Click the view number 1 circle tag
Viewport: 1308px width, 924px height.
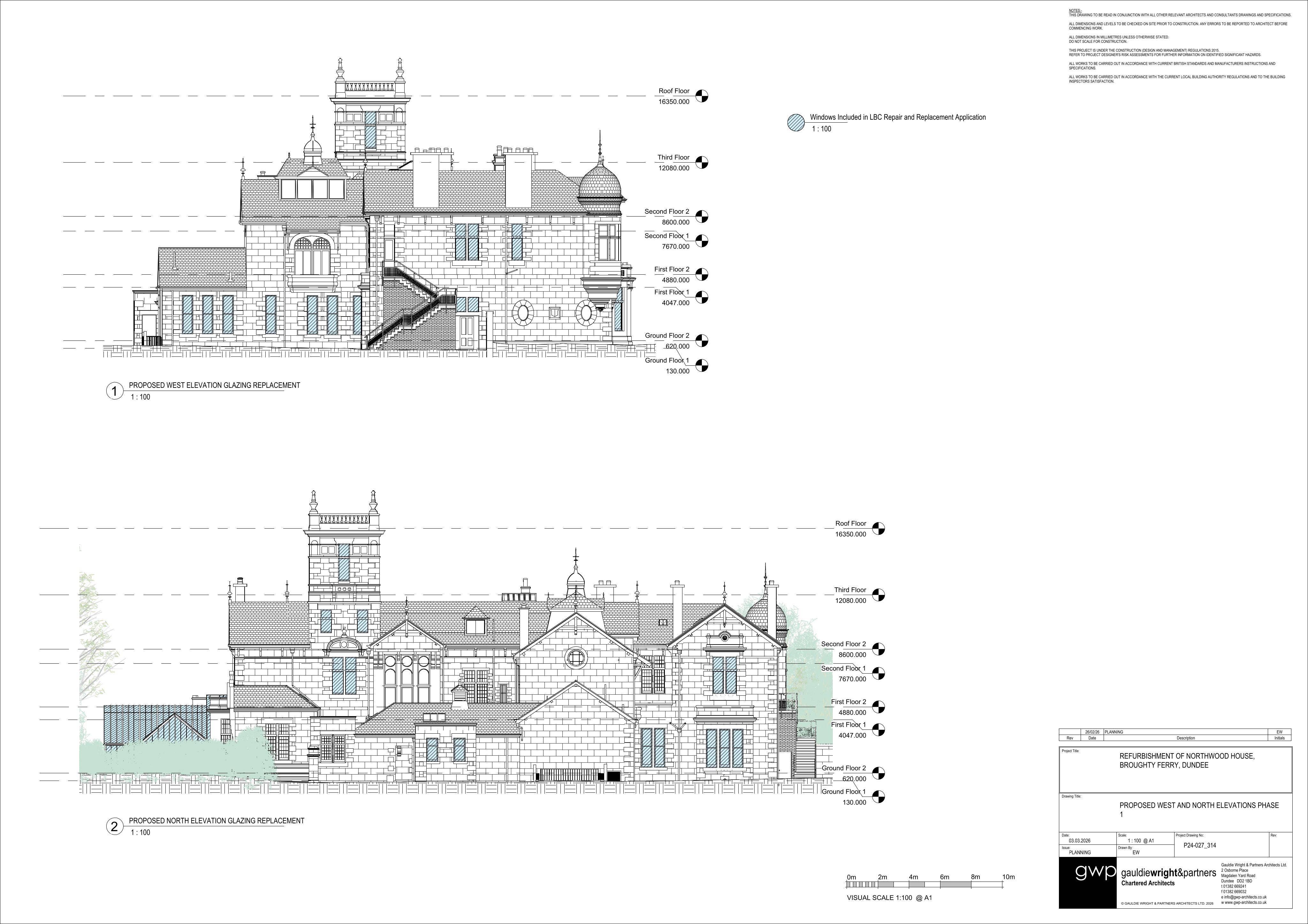pyautogui.click(x=115, y=391)
